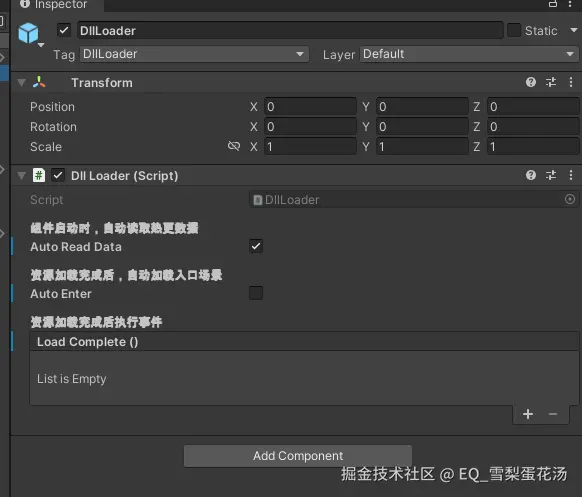Open object picker for Script field
This screenshot has height=497, width=582.
click(x=570, y=199)
